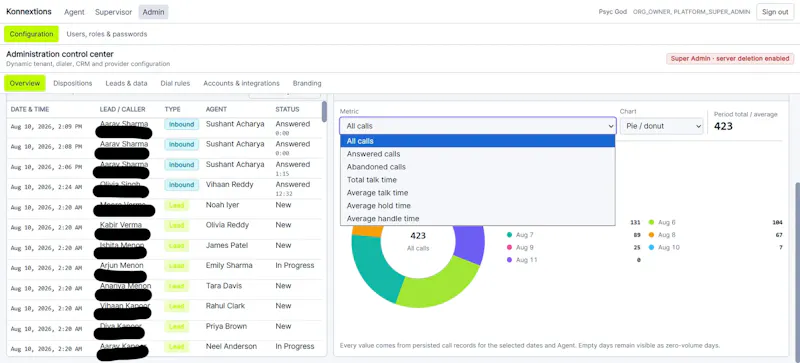Click the Psyc God user name
Screen dimensions: 800x363
[x=613, y=12]
